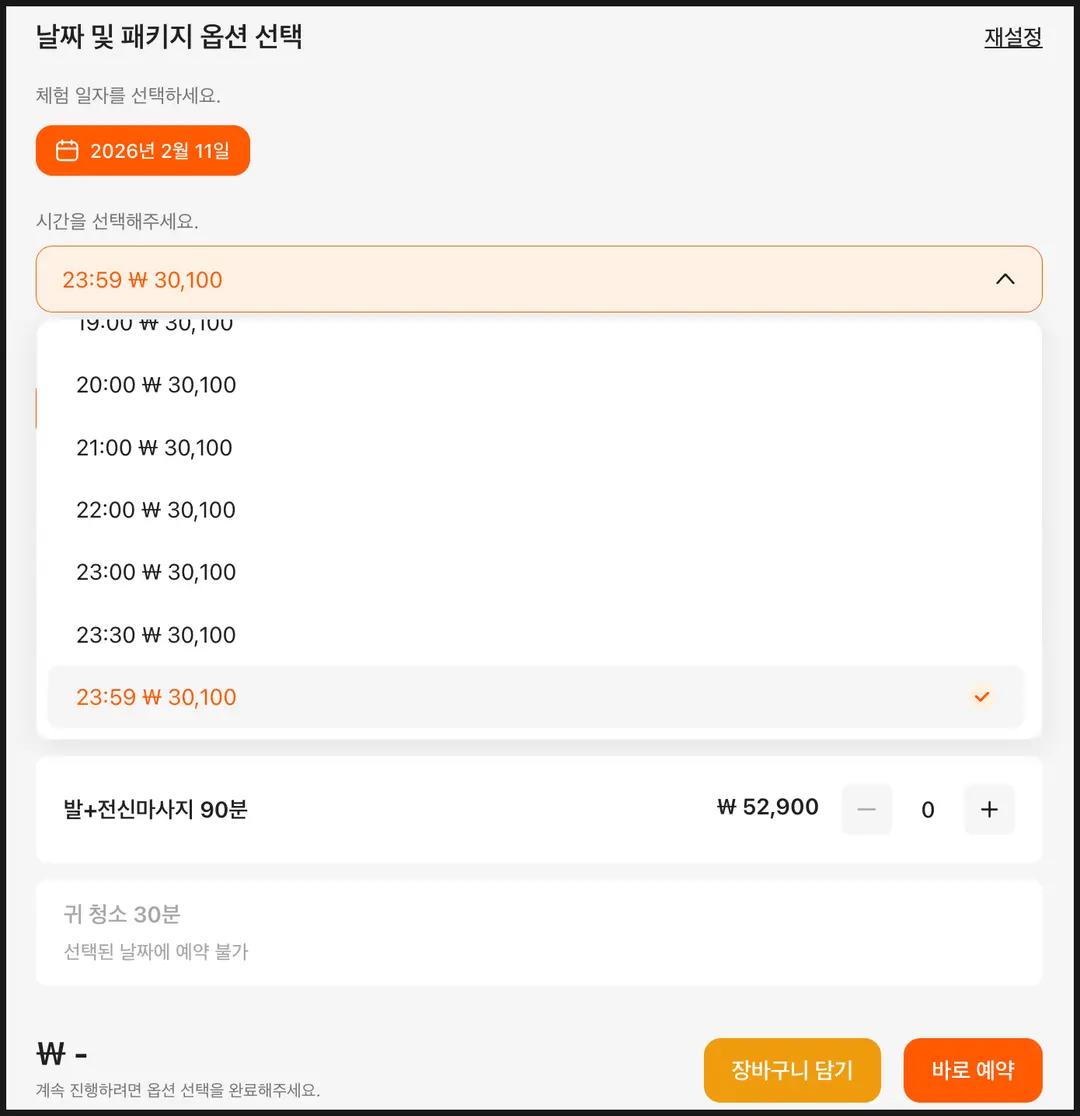Click the time selection field showing 23:59
Viewport: 1080px width, 1116px height.
(x=539, y=279)
